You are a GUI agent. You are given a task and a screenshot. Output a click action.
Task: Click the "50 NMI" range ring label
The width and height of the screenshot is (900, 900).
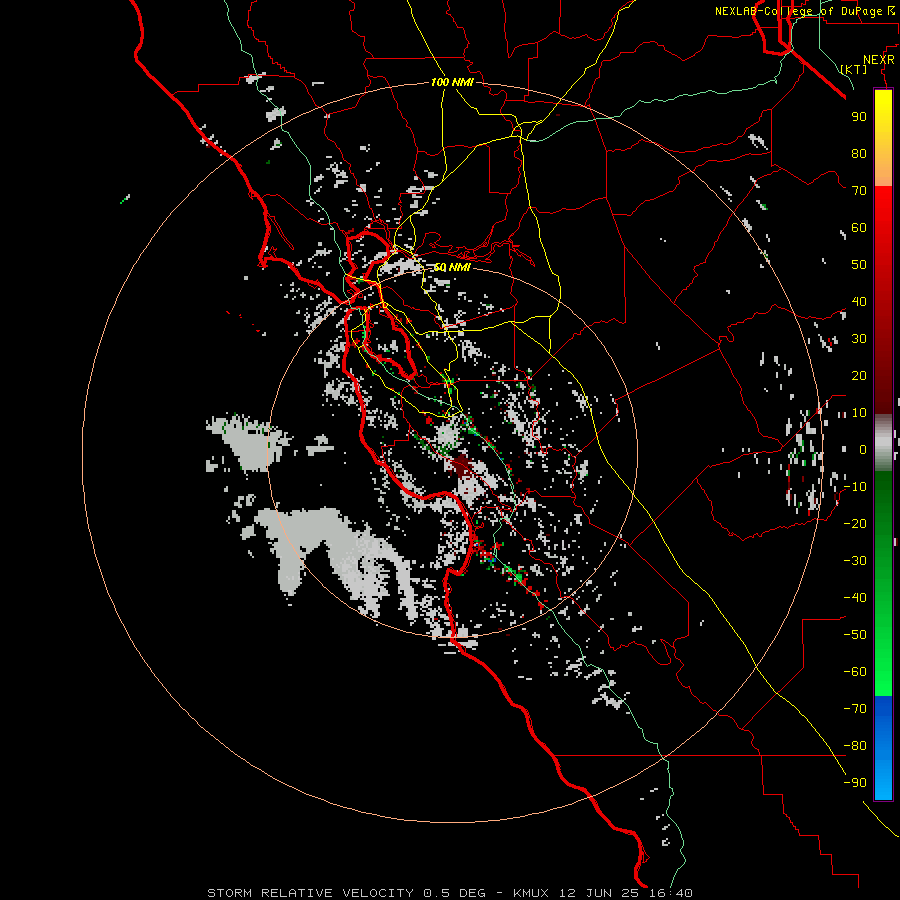[x=452, y=267]
